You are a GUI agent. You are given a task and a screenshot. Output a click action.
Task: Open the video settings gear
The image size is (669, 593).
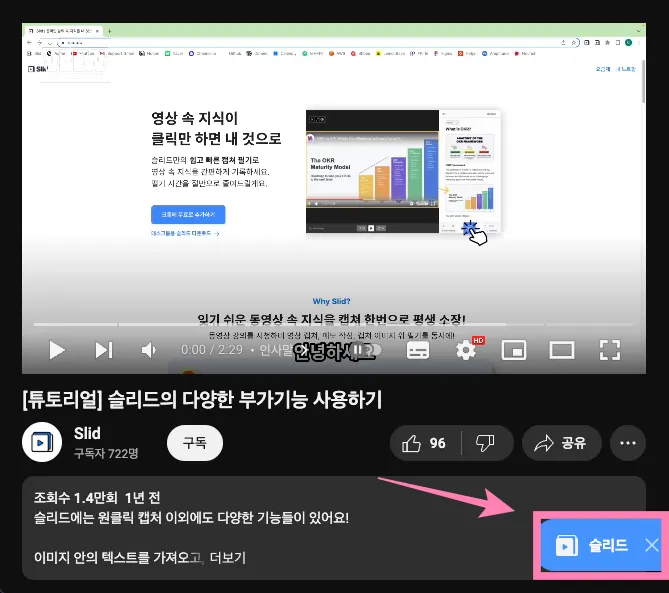[466, 351]
